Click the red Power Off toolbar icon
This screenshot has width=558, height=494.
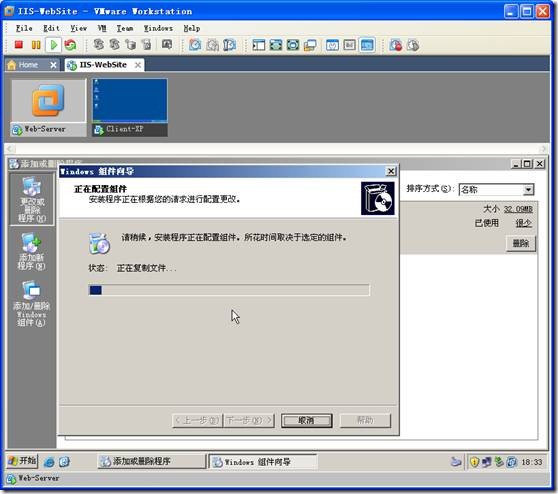tap(19, 45)
